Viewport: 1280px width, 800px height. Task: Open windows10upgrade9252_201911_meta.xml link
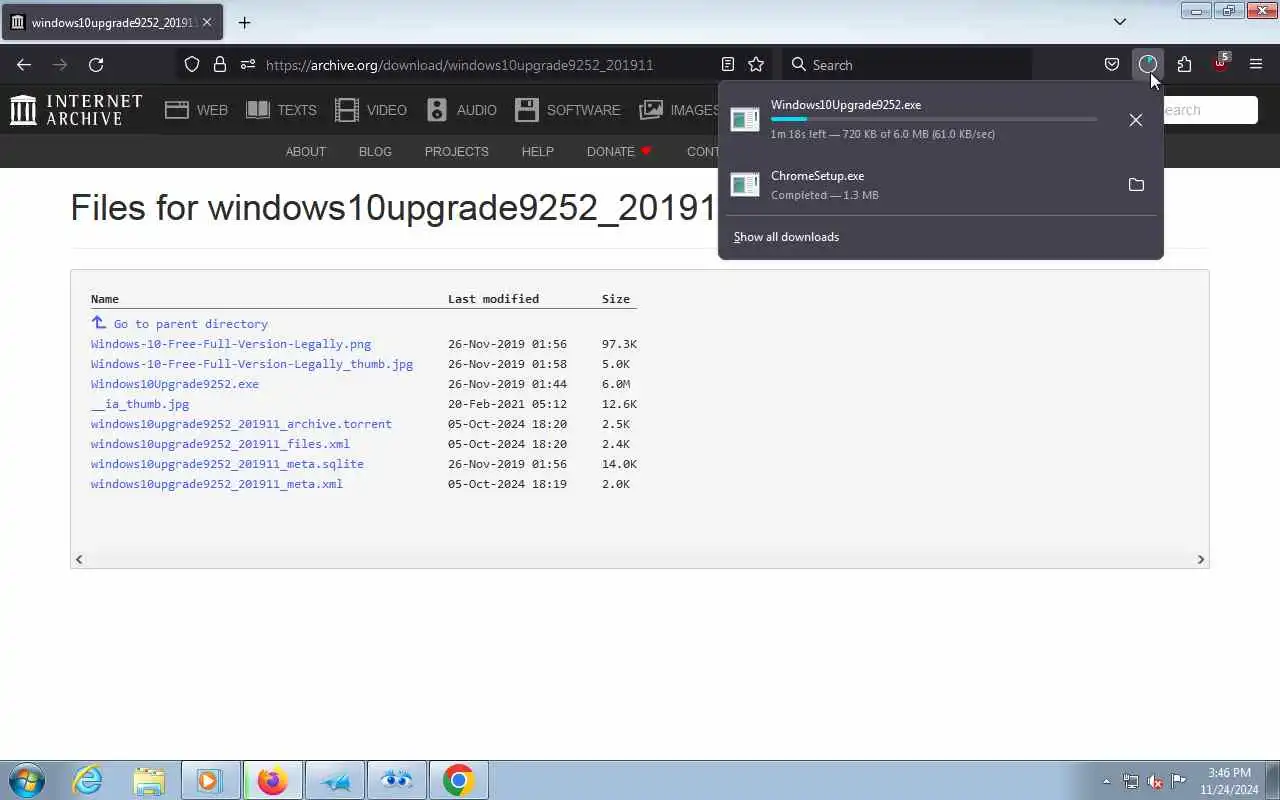pos(217,484)
